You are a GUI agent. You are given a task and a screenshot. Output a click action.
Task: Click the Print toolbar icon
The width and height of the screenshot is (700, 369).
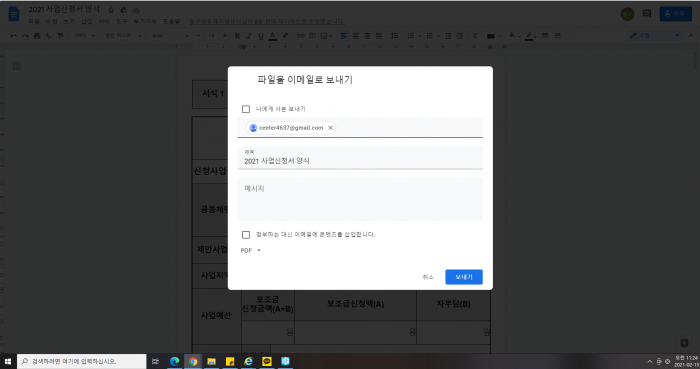(37, 36)
